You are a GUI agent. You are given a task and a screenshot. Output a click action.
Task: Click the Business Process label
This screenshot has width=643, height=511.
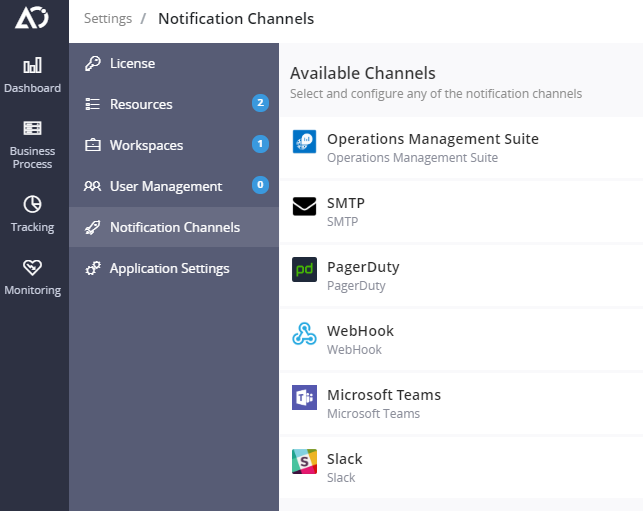tap(32, 157)
